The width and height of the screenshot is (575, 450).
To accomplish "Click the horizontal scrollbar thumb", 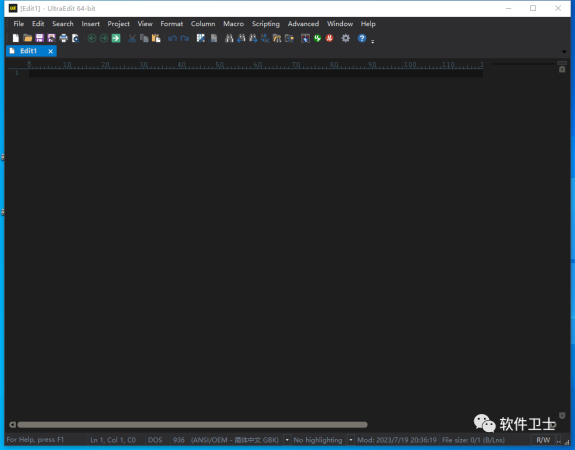I will [x=193, y=425].
